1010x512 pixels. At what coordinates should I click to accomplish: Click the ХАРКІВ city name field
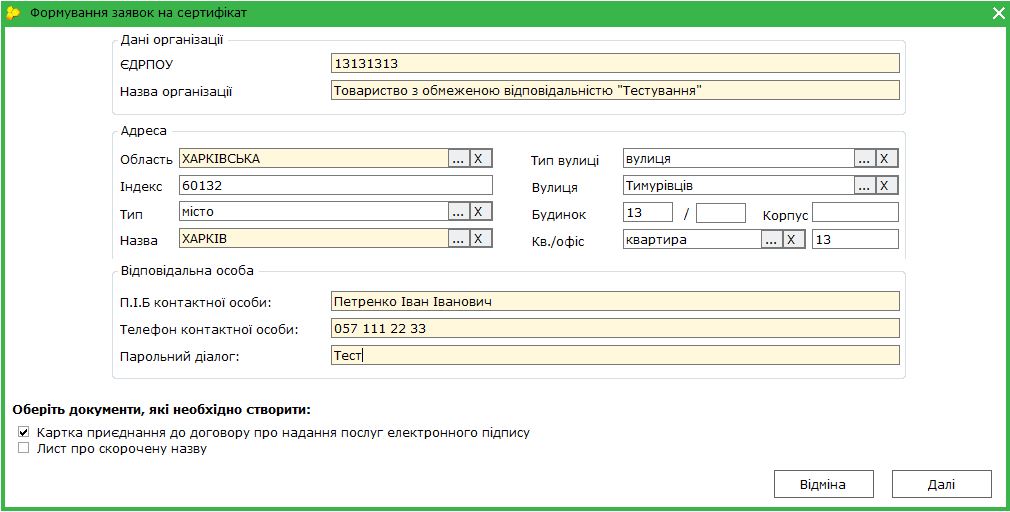coord(314,238)
